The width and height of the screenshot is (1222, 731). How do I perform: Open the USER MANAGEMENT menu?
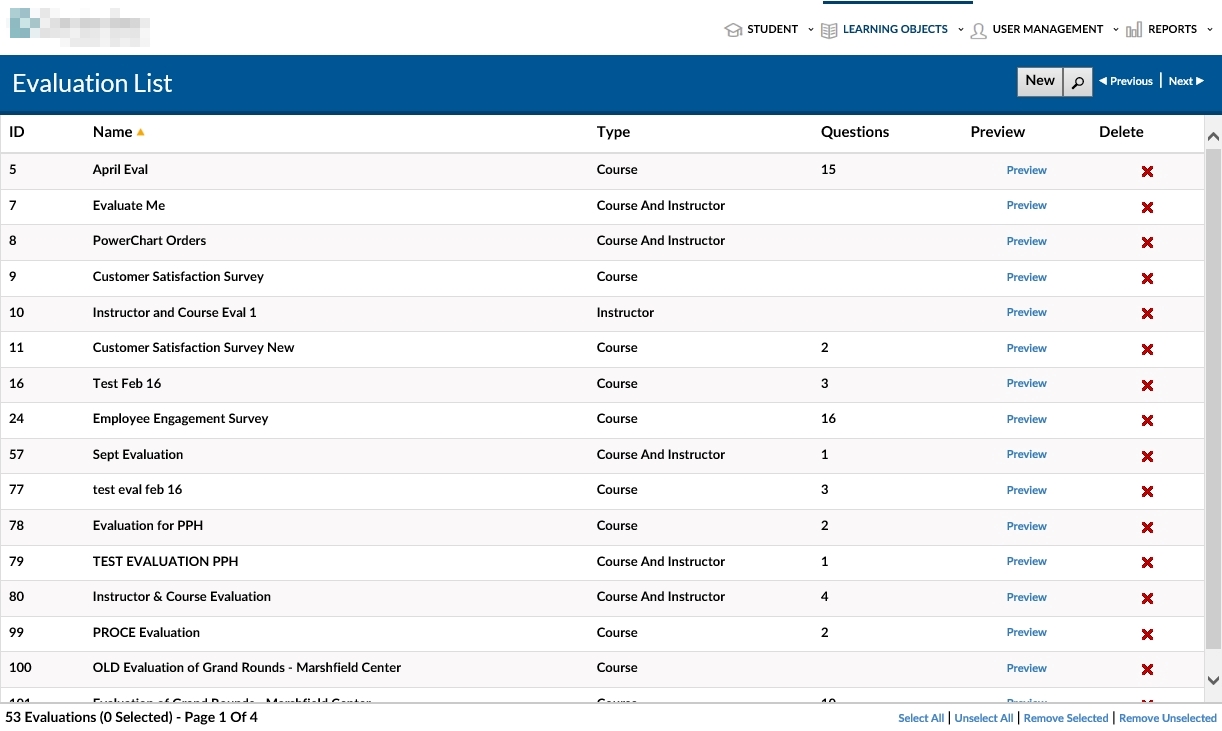pyautogui.click(x=1048, y=30)
